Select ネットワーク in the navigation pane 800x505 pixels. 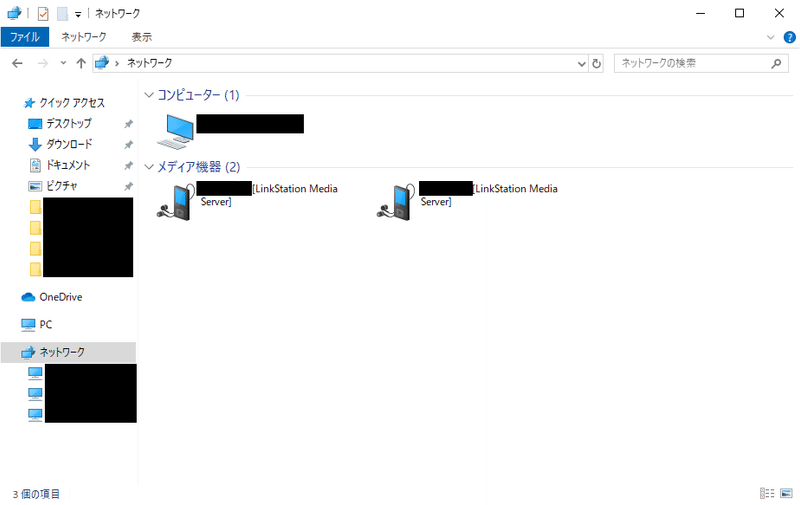[x=68, y=352]
